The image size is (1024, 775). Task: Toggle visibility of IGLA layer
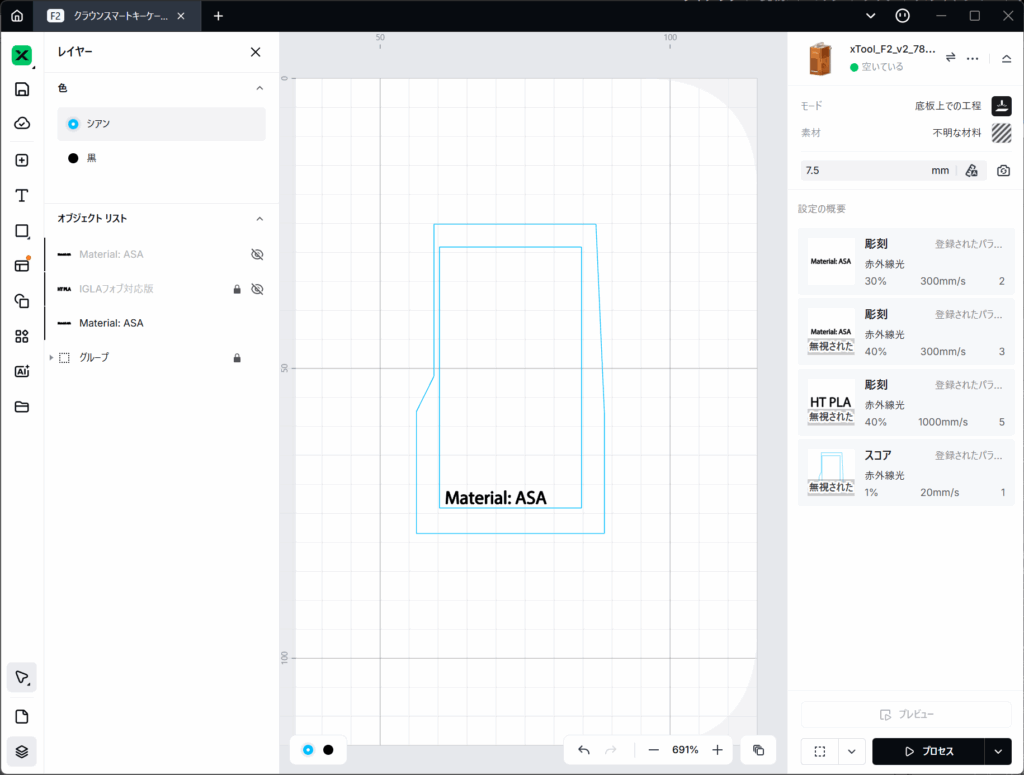(x=257, y=289)
